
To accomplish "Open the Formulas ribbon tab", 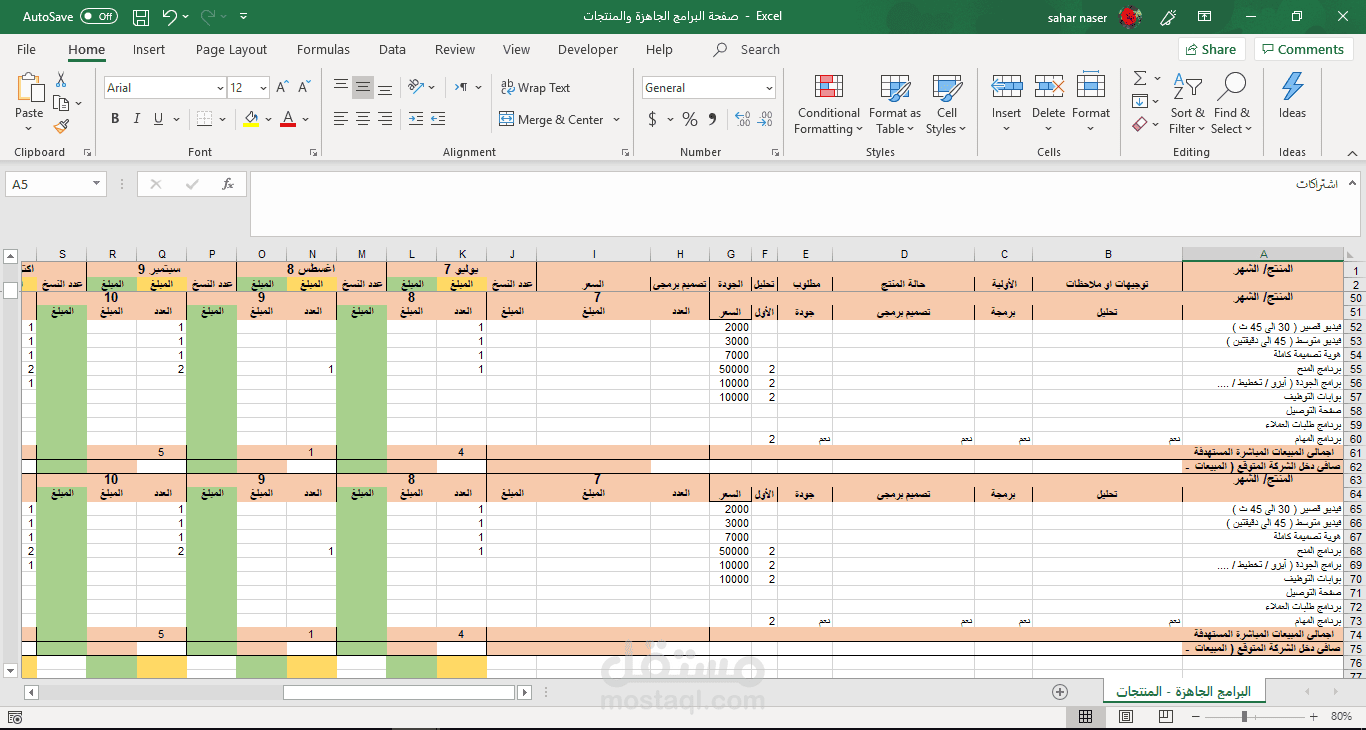I will [x=323, y=49].
